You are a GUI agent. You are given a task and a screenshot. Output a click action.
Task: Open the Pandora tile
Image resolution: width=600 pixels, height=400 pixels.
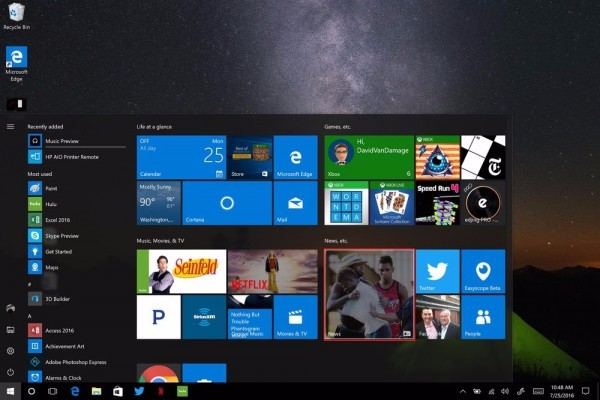pyautogui.click(x=158, y=317)
